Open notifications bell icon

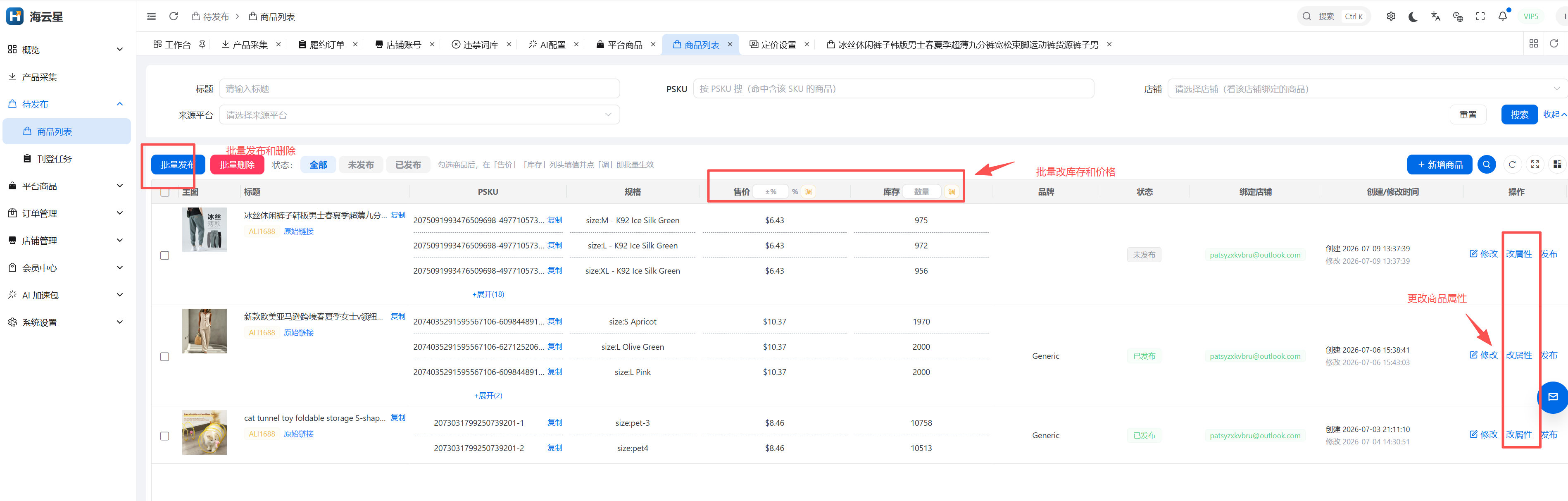click(1503, 17)
